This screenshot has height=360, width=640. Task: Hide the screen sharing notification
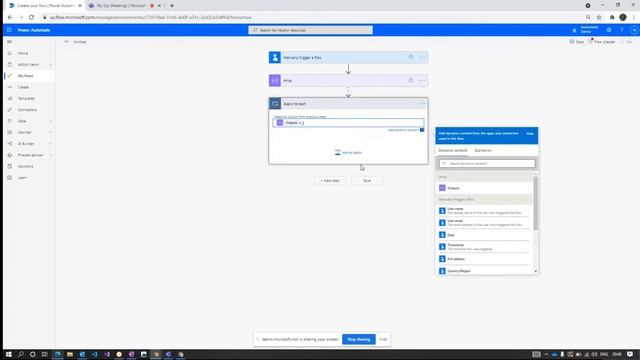pyautogui.click(x=383, y=339)
